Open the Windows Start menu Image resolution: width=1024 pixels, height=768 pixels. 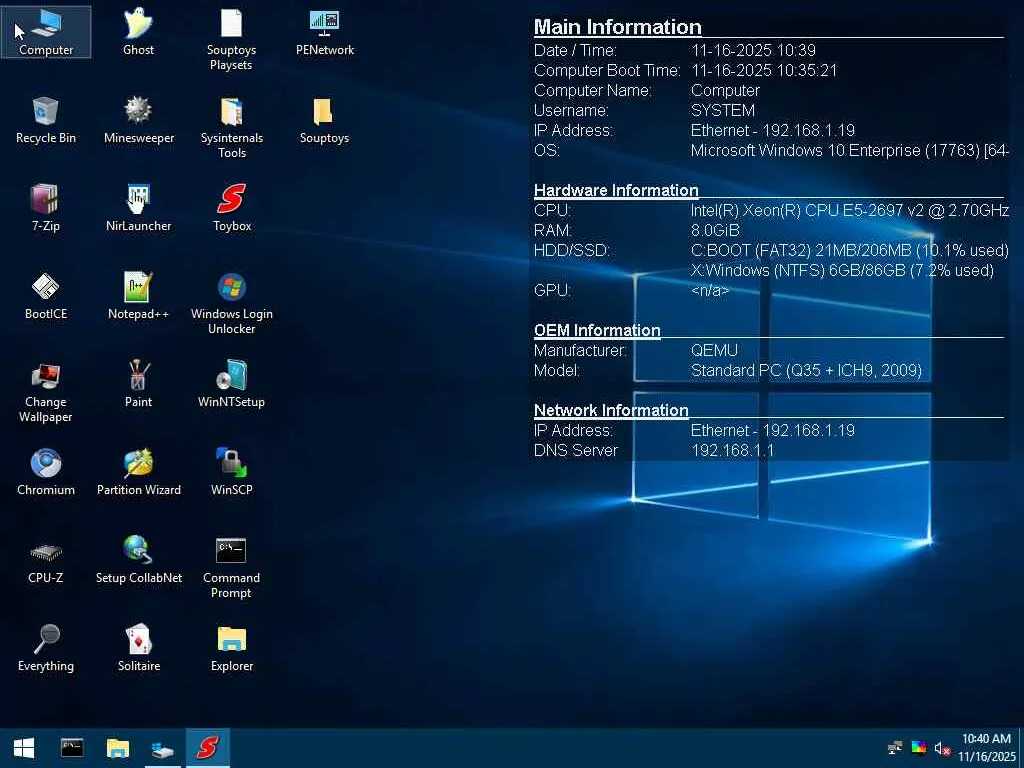(24, 748)
